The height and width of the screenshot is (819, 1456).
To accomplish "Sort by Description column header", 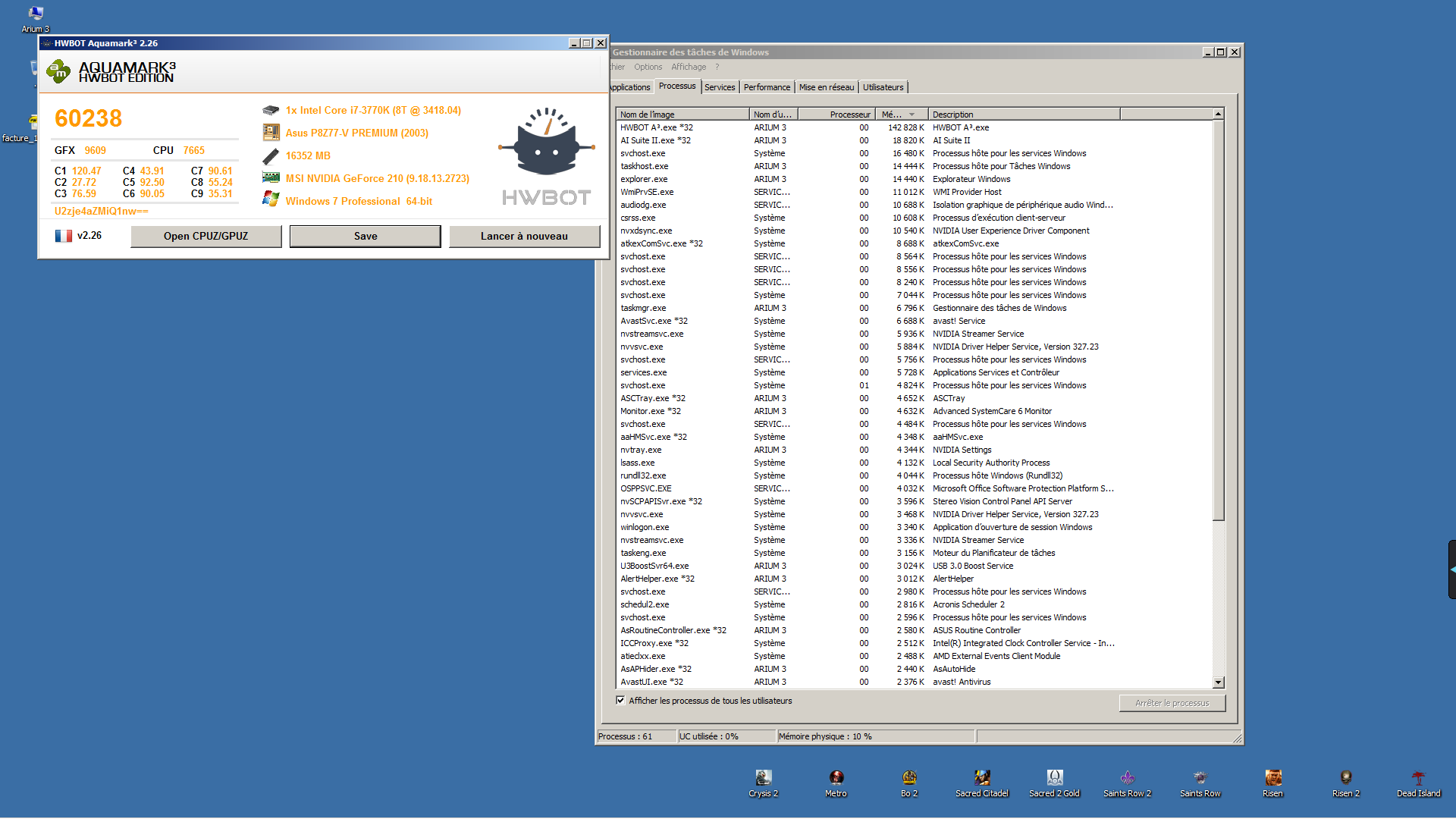I will 1024,115.
